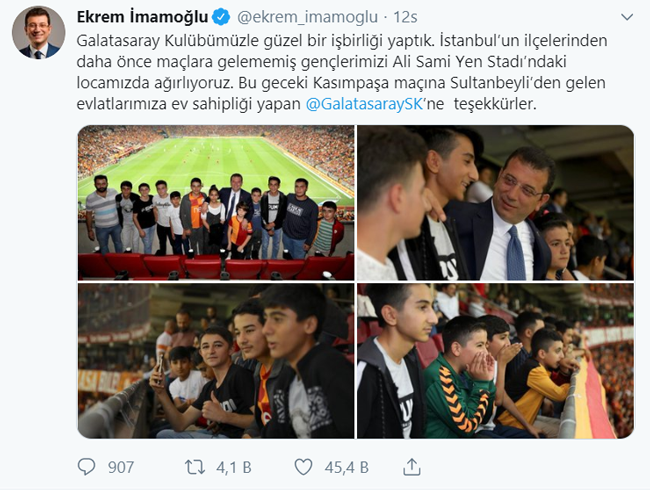This screenshot has width=650, height=490.
Task: Like the tweet with the heart icon
Action: click(303, 467)
